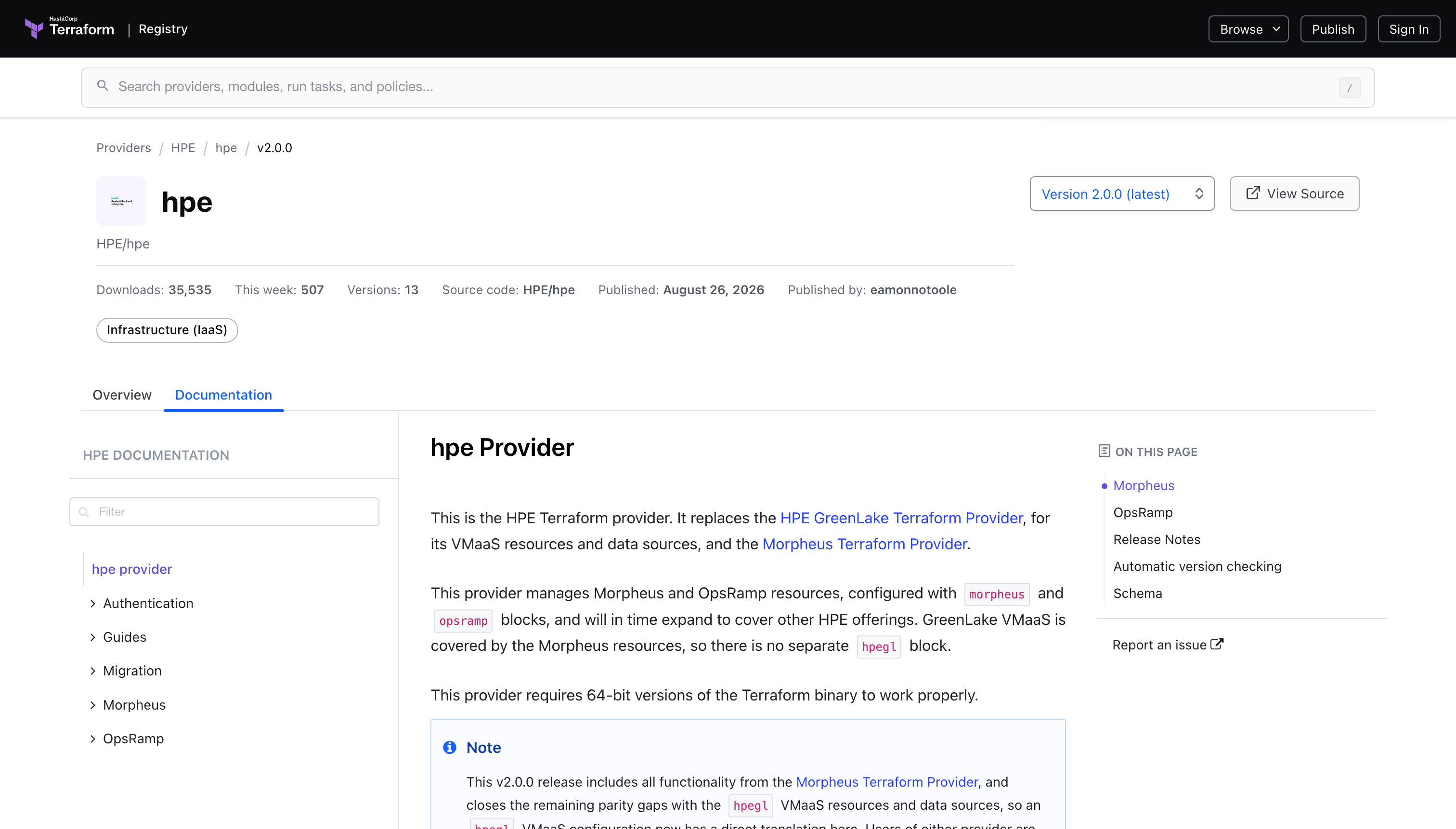
Task: Open Morpheus Terraform Provider link in Note
Action: click(886, 782)
